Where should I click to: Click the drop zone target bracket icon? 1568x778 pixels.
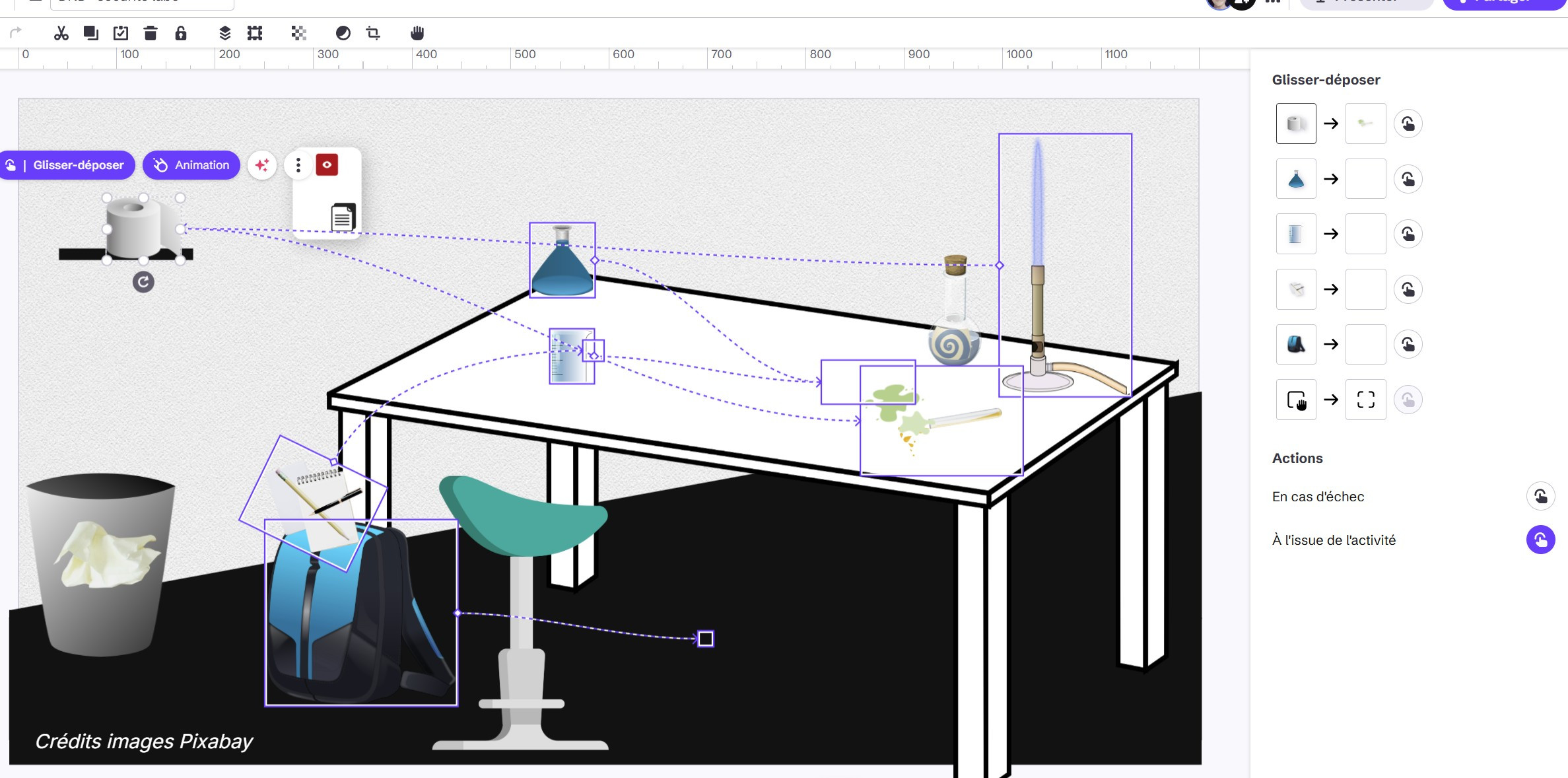point(1365,400)
